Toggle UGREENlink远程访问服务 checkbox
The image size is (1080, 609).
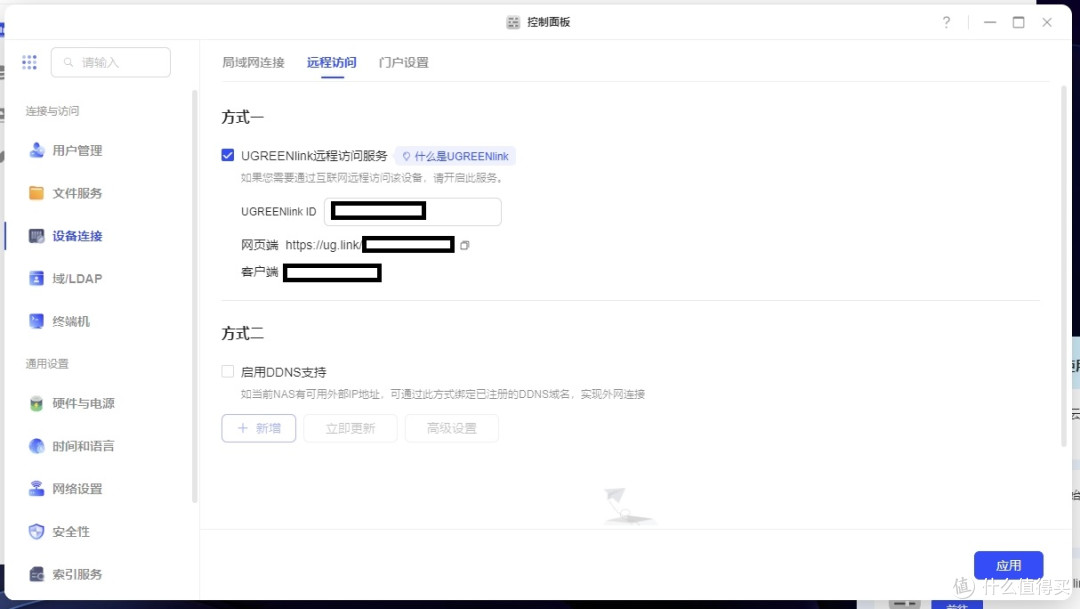[x=228, y=155]
